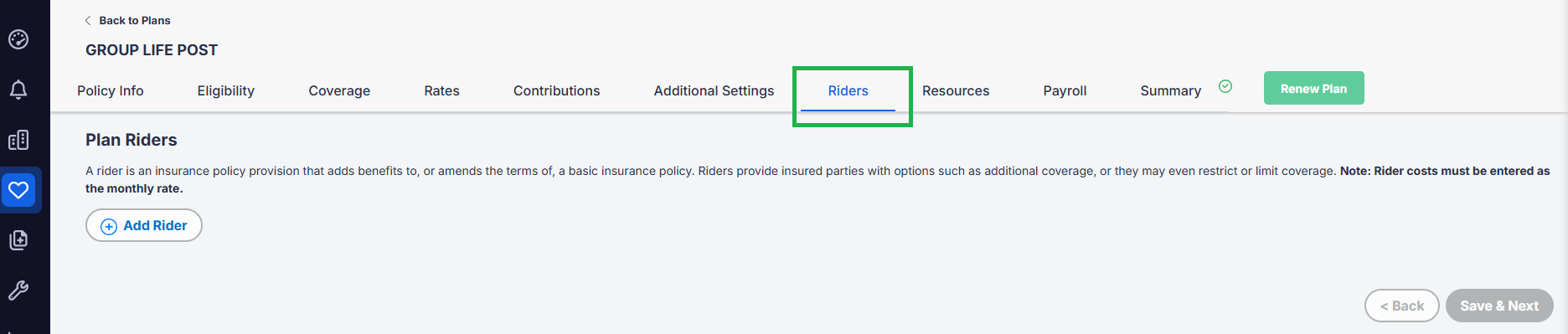Return via Back to Plans link

point(135,20)
